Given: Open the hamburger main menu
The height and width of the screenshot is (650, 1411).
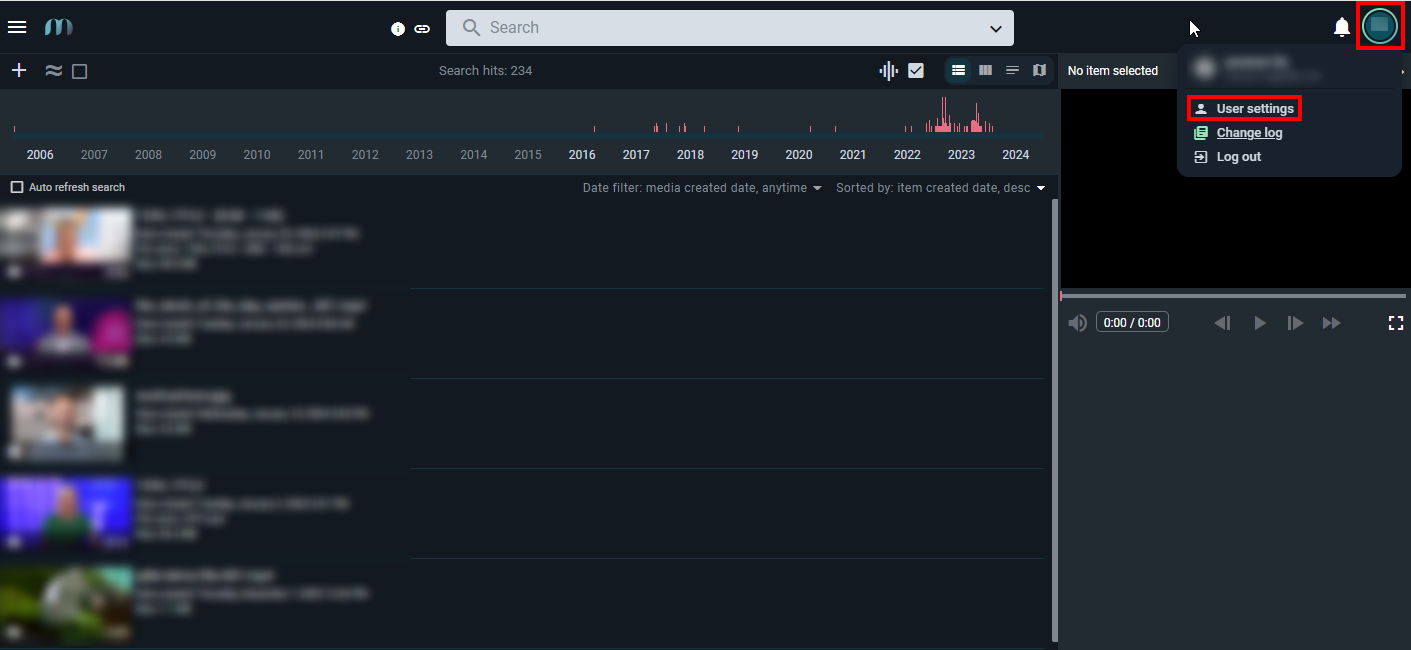Looking at the screenshot, I should pyautogui.click(x=17, y=27).
